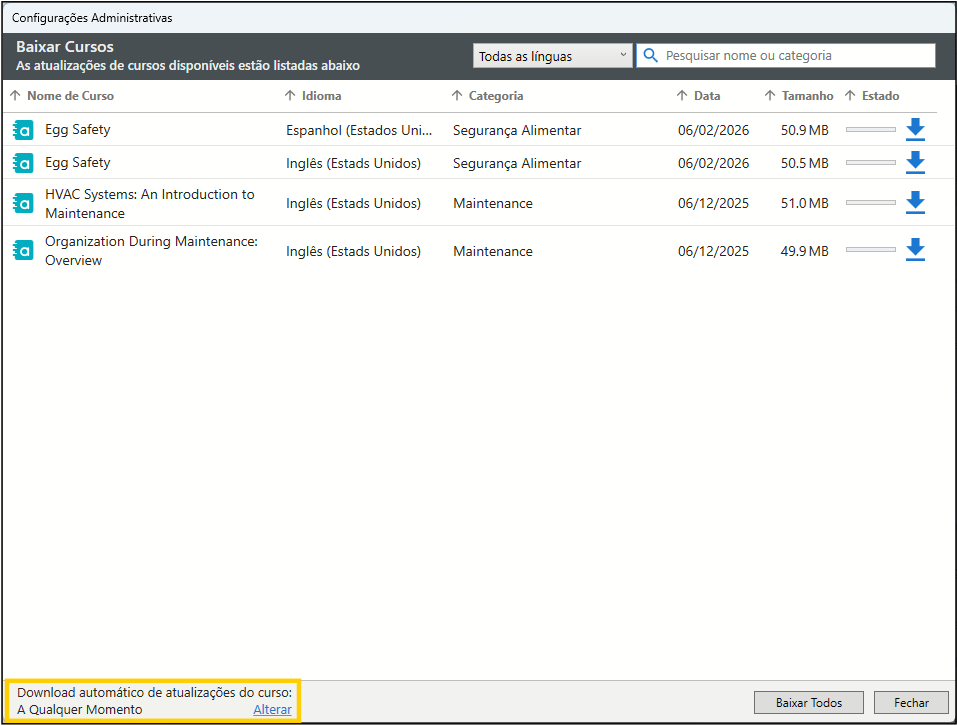Open the Alterar link for automatic downloads
The image size is (957, 725).
pyautogui.click(x=272, y=709)
